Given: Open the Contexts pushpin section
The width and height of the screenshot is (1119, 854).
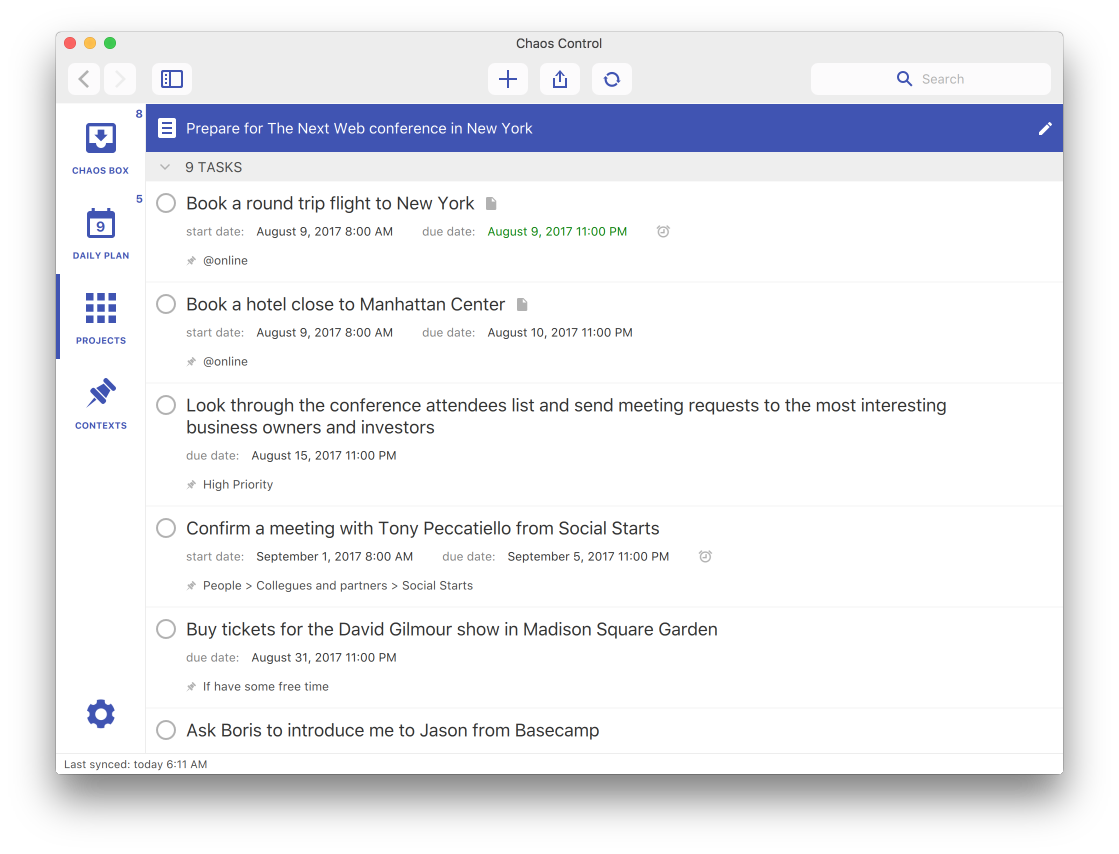Looking at the screenshot, I should coord(101,402).
